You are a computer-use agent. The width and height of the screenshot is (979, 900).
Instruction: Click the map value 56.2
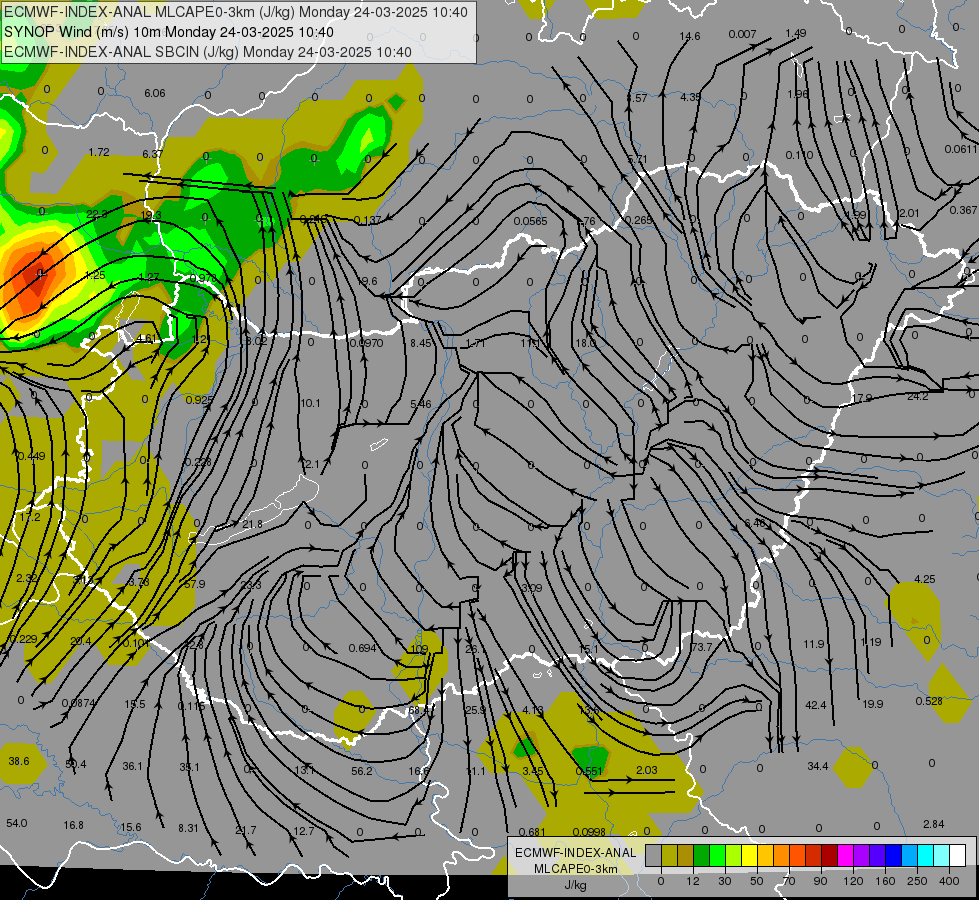click(x=362, y=771)
